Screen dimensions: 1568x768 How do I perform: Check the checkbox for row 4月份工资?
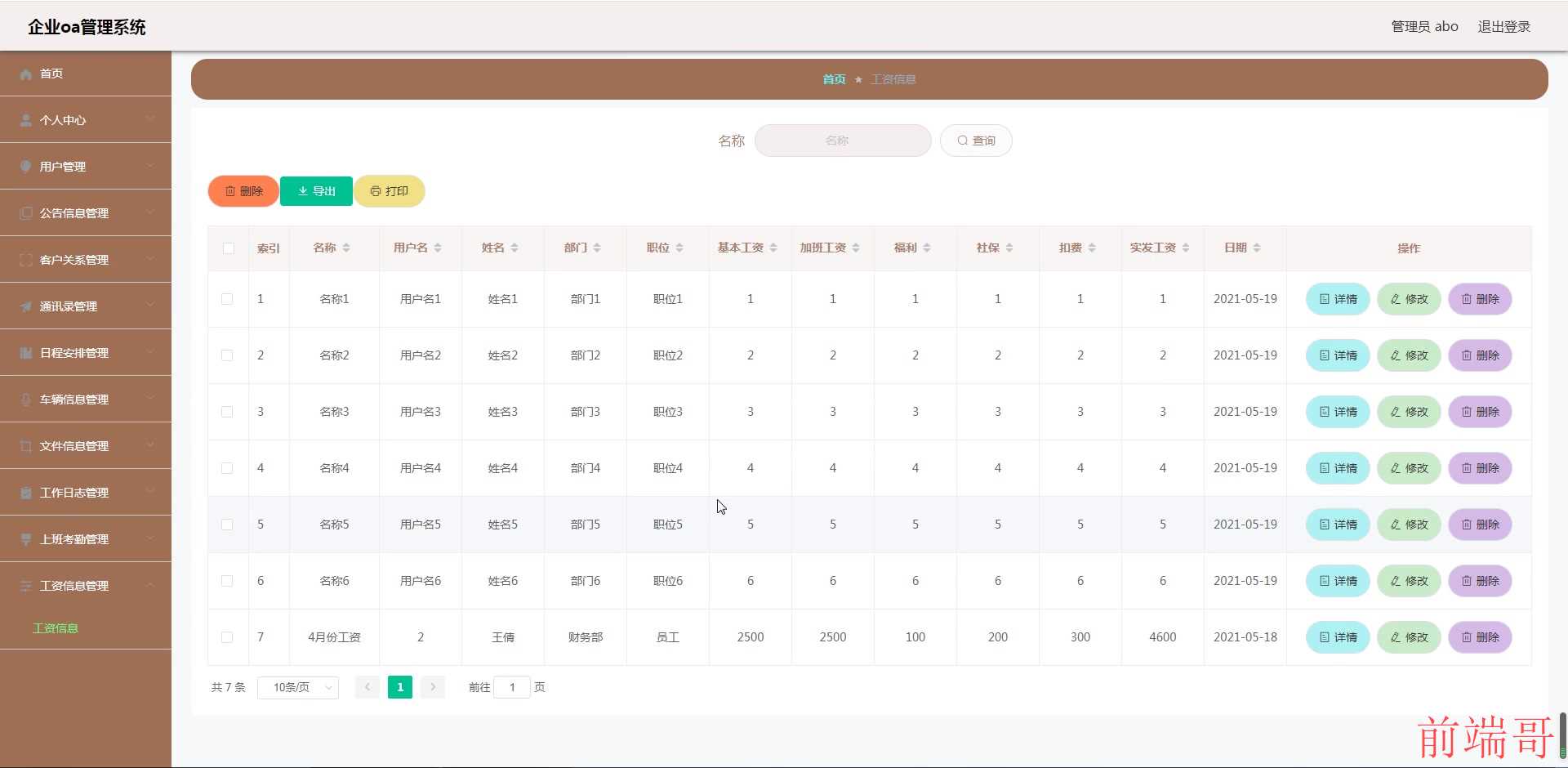pyautogui.click(x=227, y=637)
